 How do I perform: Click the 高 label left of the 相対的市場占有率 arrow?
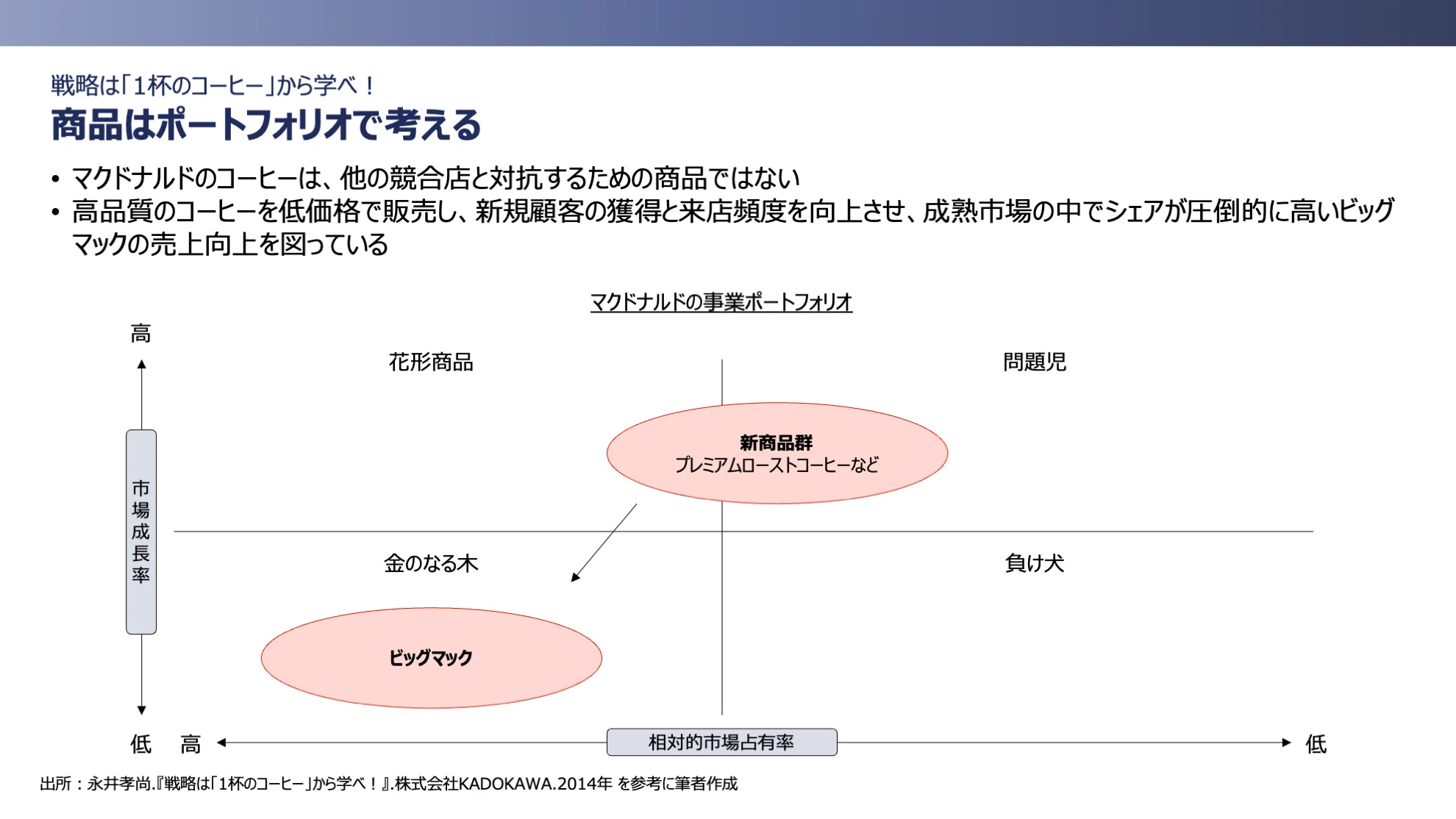191,744
